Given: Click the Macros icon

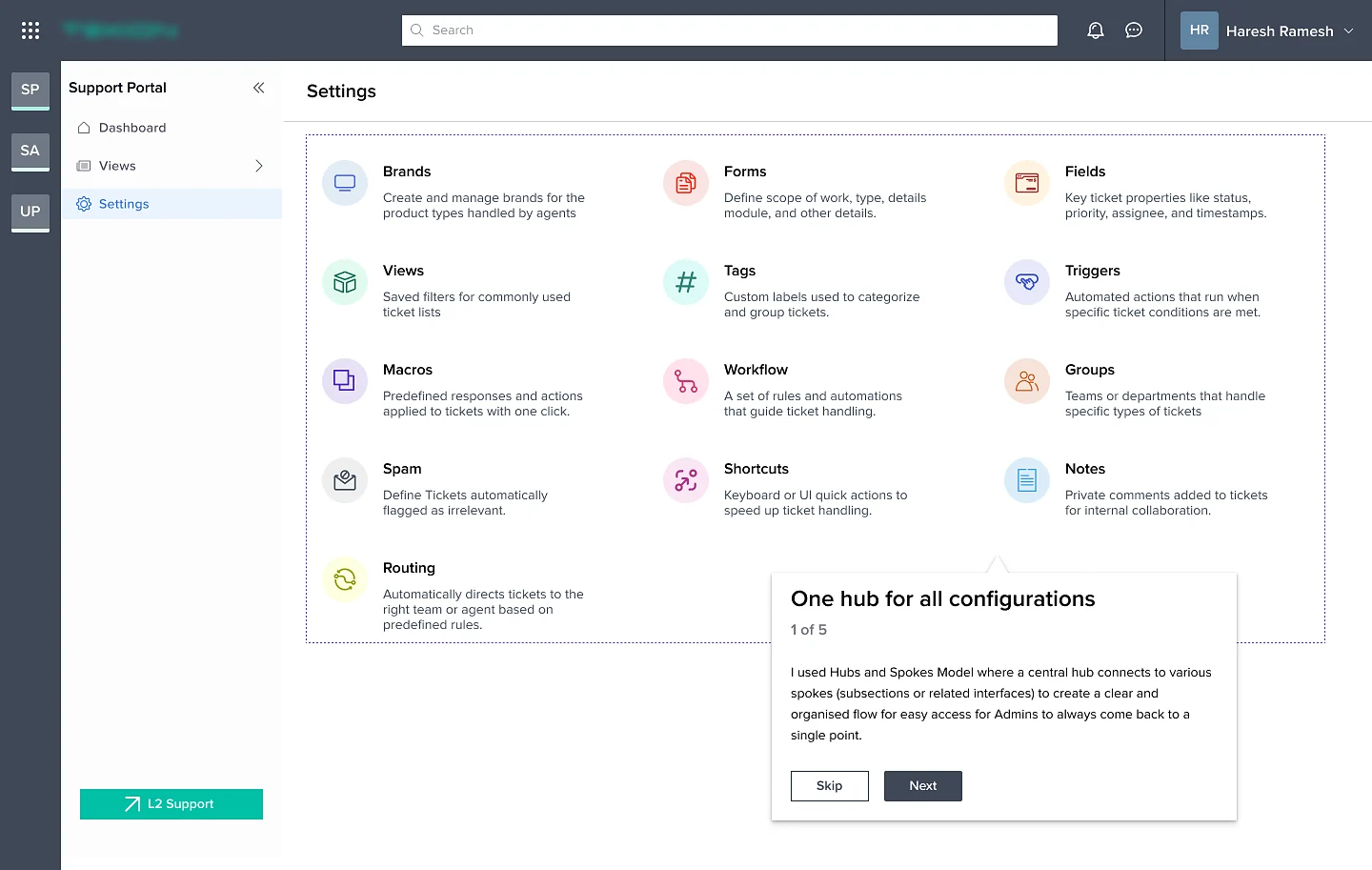Looking at the screenshot, I should (x=345, y=381).
